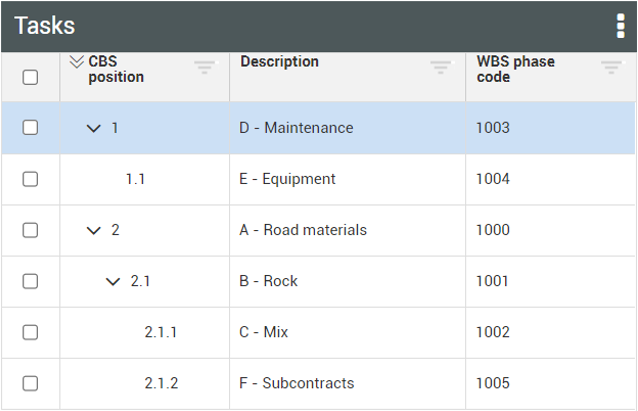Select the F - Subcontracts row checkbox
This screenshot has height=411, width=638.
coord(30,383)
